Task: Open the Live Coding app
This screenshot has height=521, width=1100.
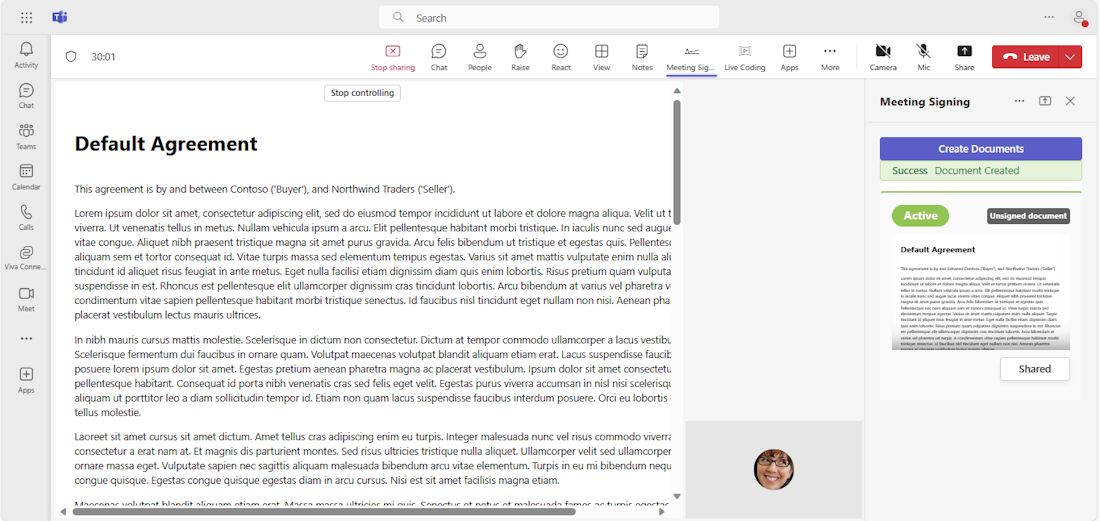Action: 744,57
